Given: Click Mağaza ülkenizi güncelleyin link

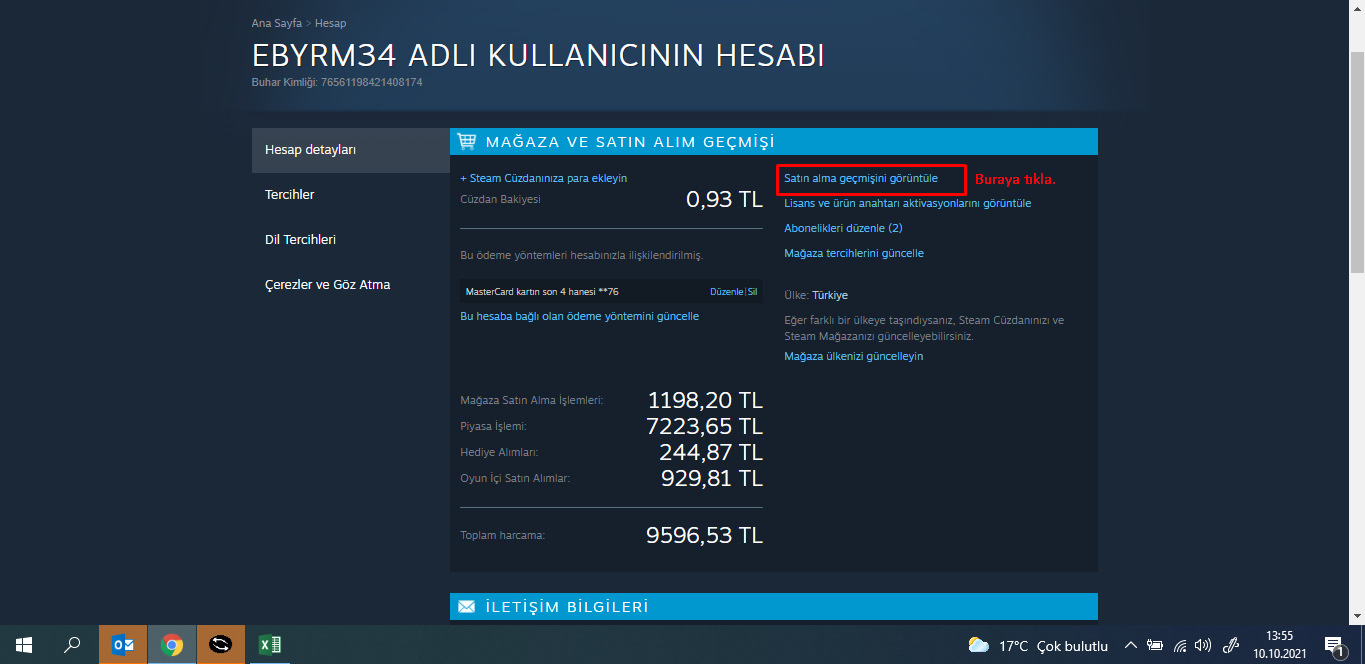Looking at the screenshot, I should (x=853, y=356).
